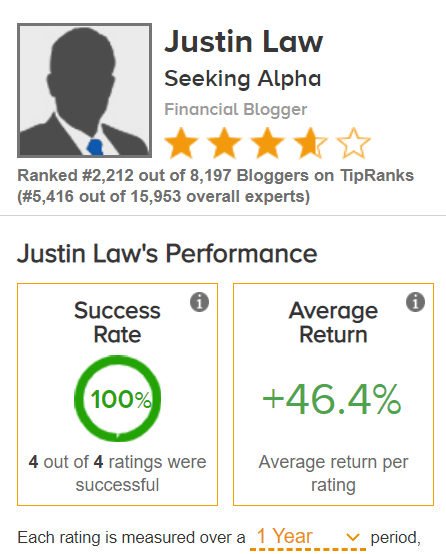Click the first filled rating star
The image size is (446, 554).
181,143
